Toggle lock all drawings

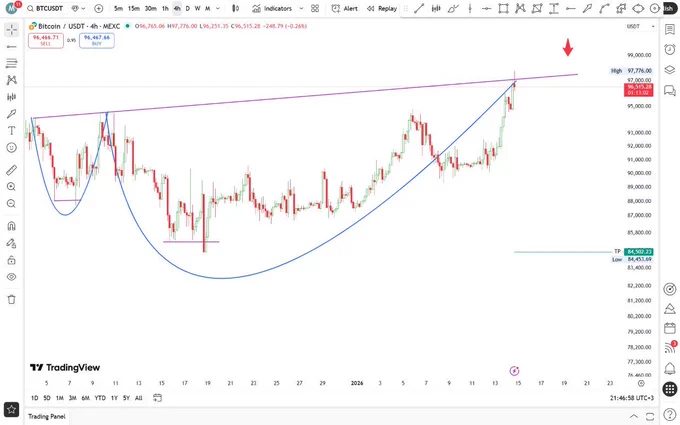[12, 260]
